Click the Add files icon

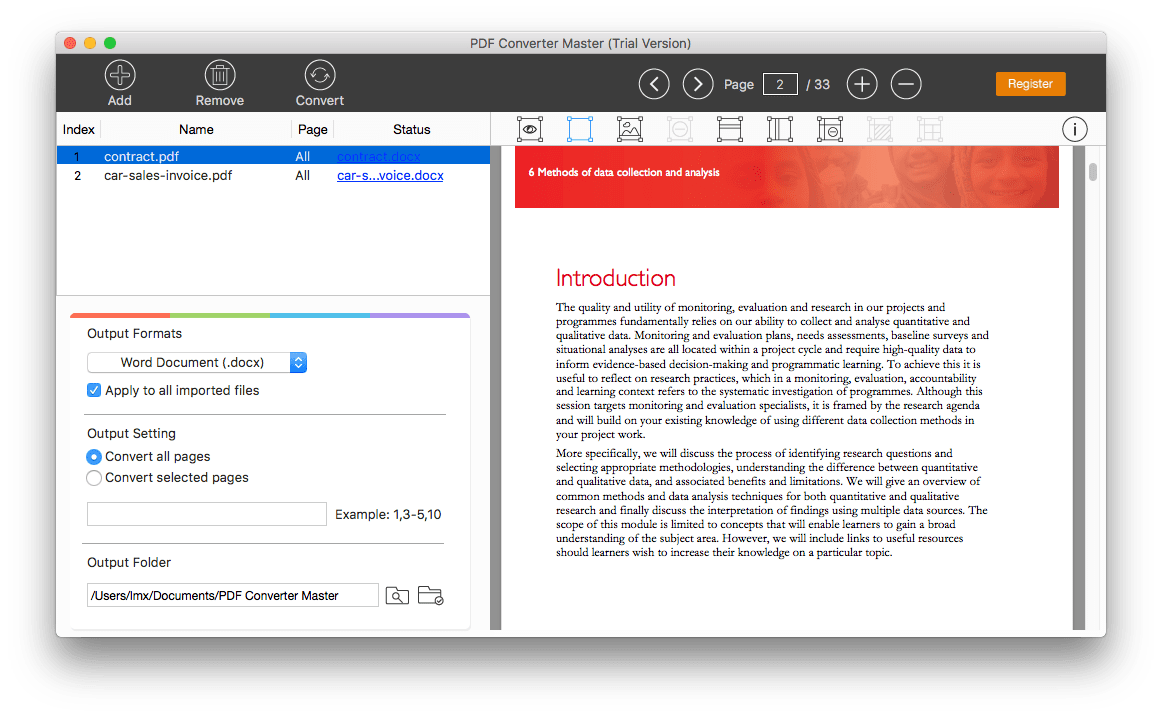coord(120,76)
